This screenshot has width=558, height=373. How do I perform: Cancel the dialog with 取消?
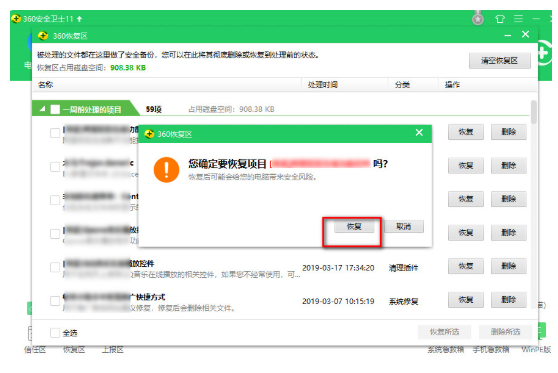coord(404,226)
